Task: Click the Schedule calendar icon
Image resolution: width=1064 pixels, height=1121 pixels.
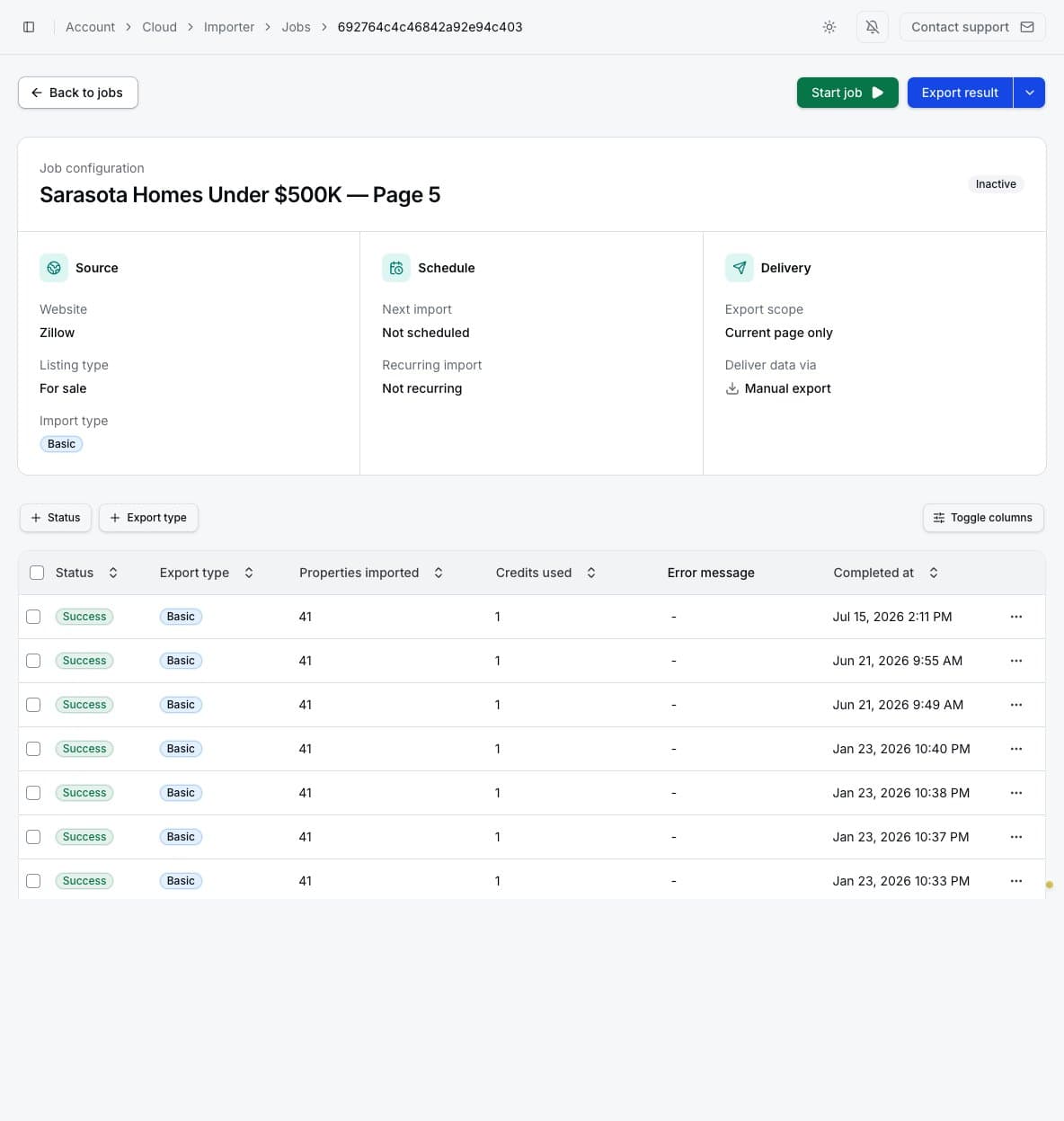Action: [x=396, y=268]
